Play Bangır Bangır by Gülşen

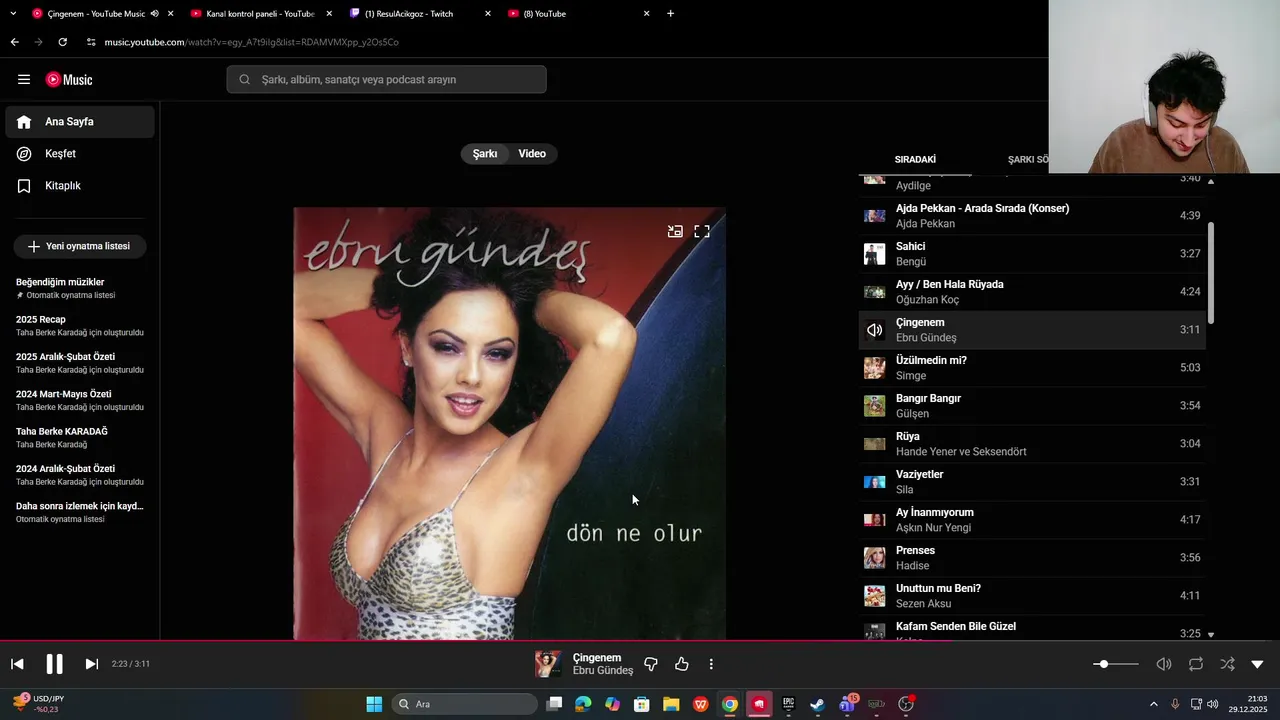click(1032, 406)
